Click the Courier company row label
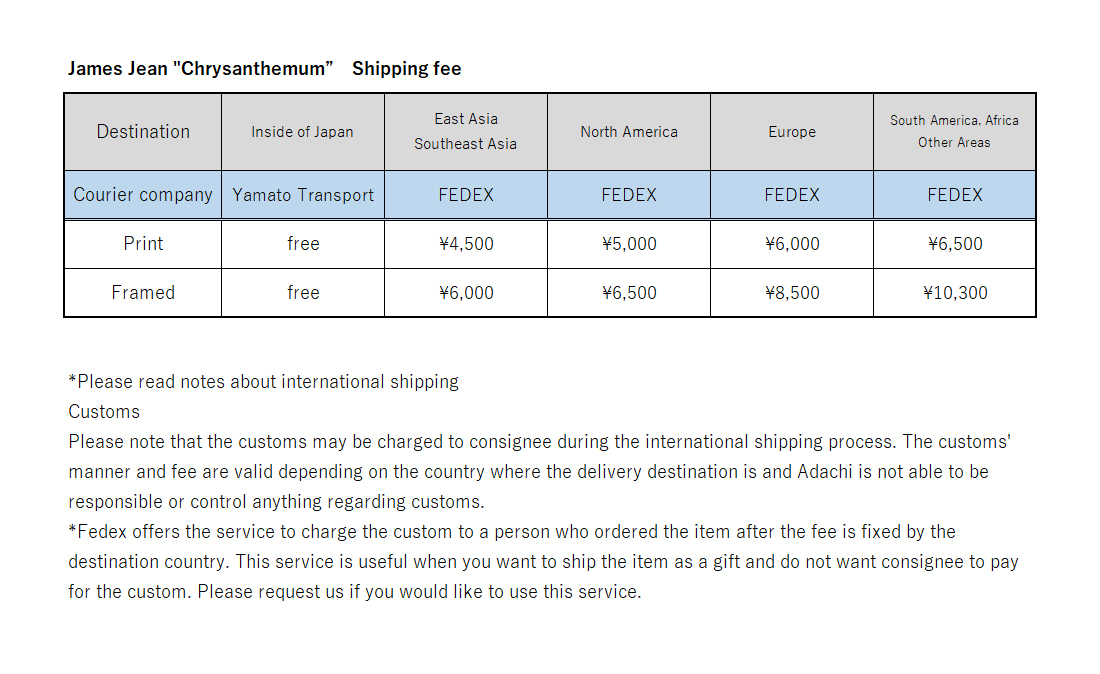 coord(143,195)
